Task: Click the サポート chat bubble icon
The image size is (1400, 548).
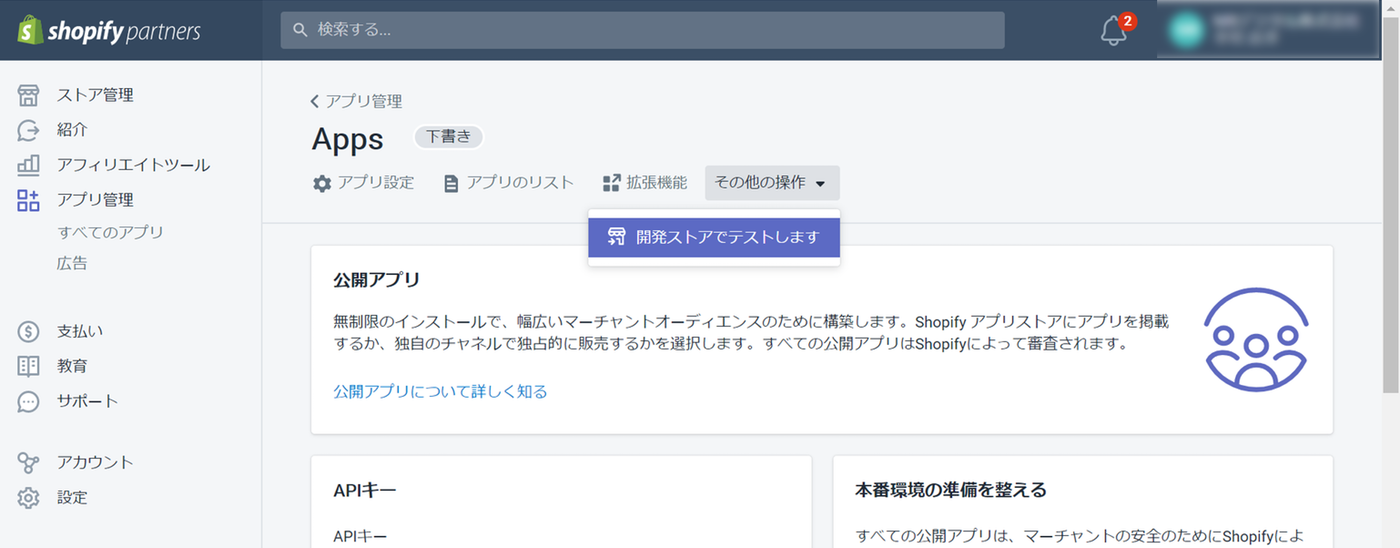Action: pyautogui.click(x=28, y=401)
